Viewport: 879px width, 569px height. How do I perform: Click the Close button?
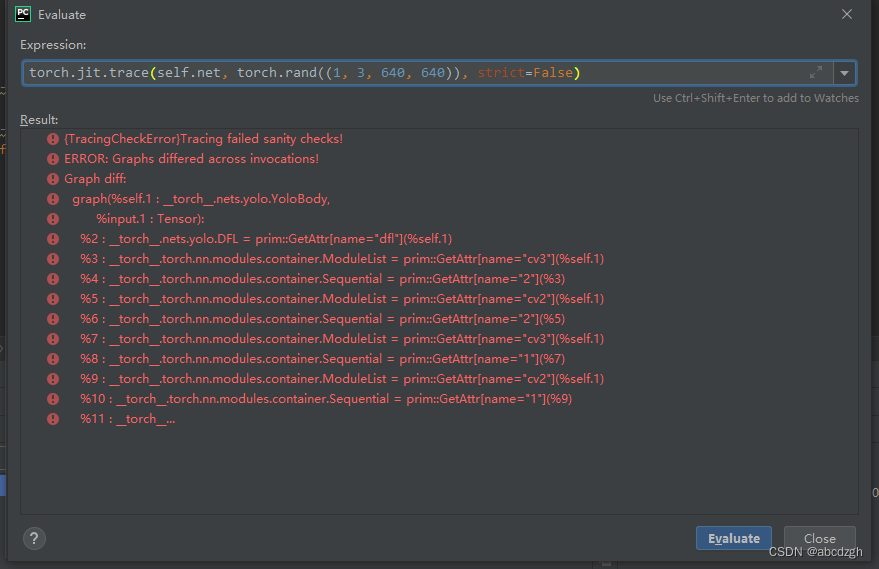point(820,538)
